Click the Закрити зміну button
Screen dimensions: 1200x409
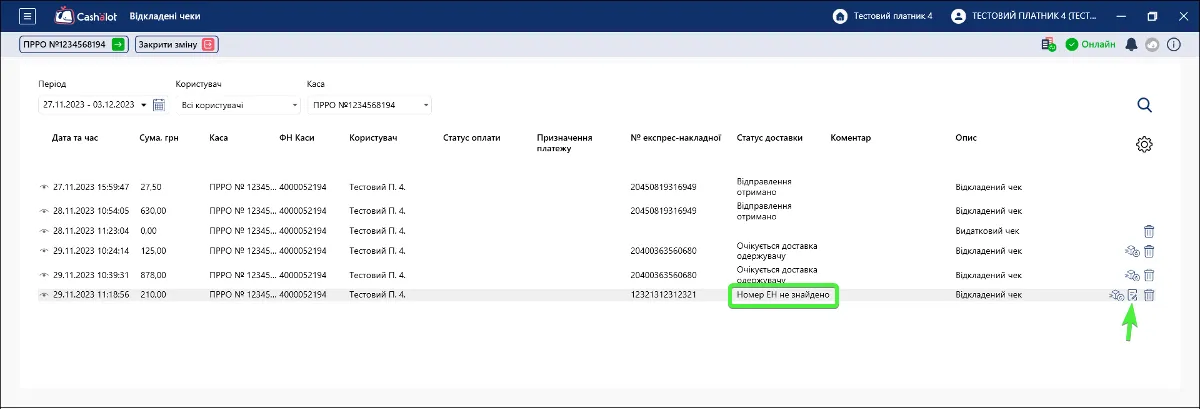[x=176, y=44]
